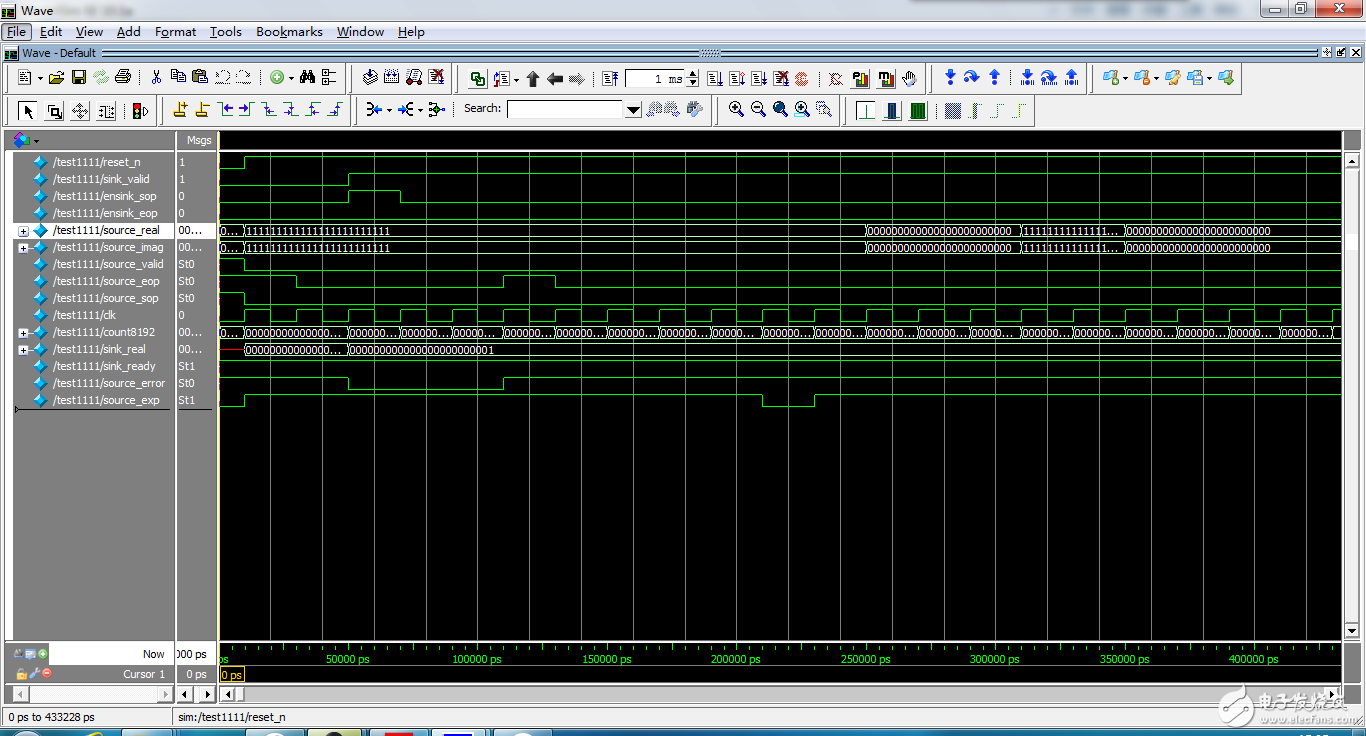The height and width of the screenshot is (736, 1366).
Task: Click the black left-arrow toolbar icon
Action: coord(554,79)
